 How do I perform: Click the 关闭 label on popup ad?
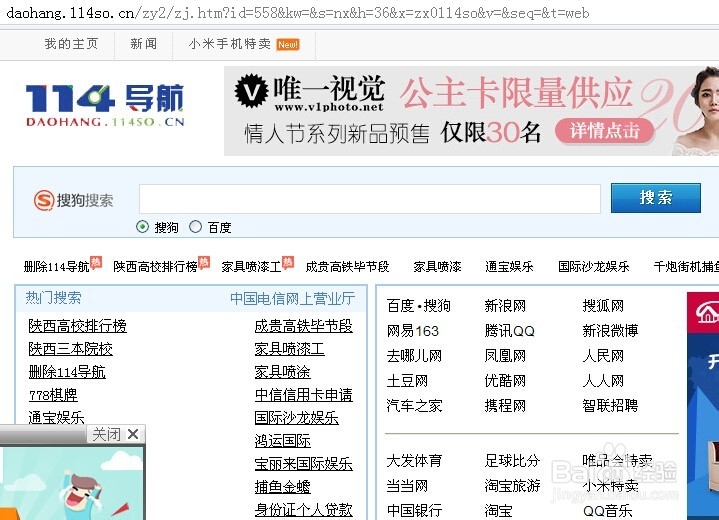(106, 434)
